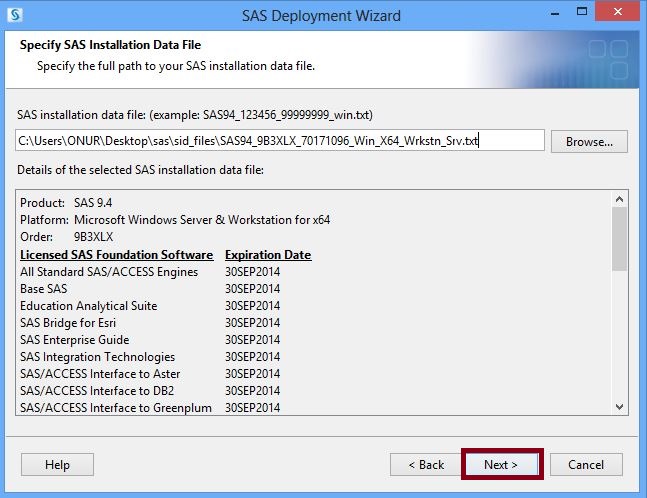Click the details list scrollbar thumb
The image size is (647, 498).
click(619, 239)
